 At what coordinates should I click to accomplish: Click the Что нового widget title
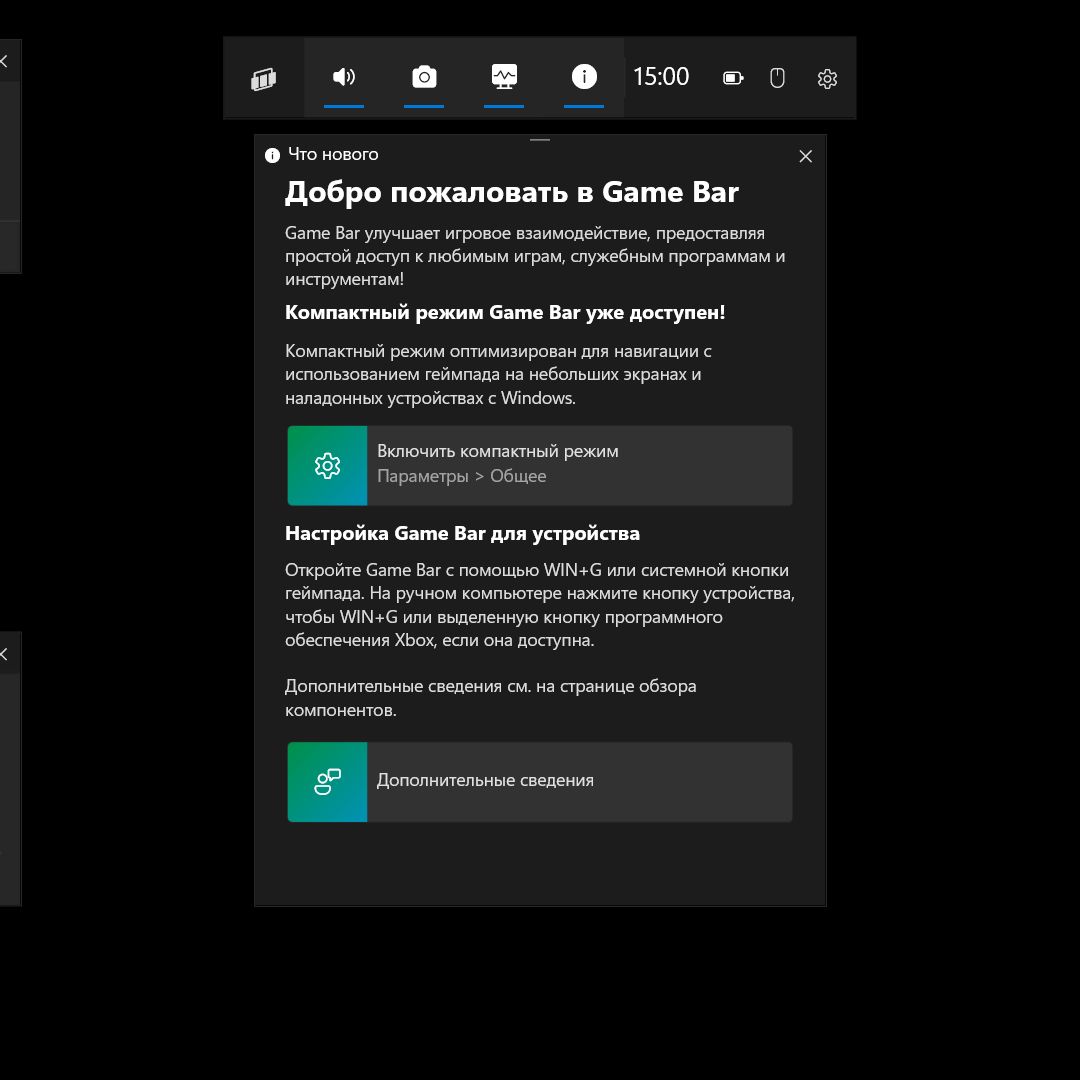333,154
